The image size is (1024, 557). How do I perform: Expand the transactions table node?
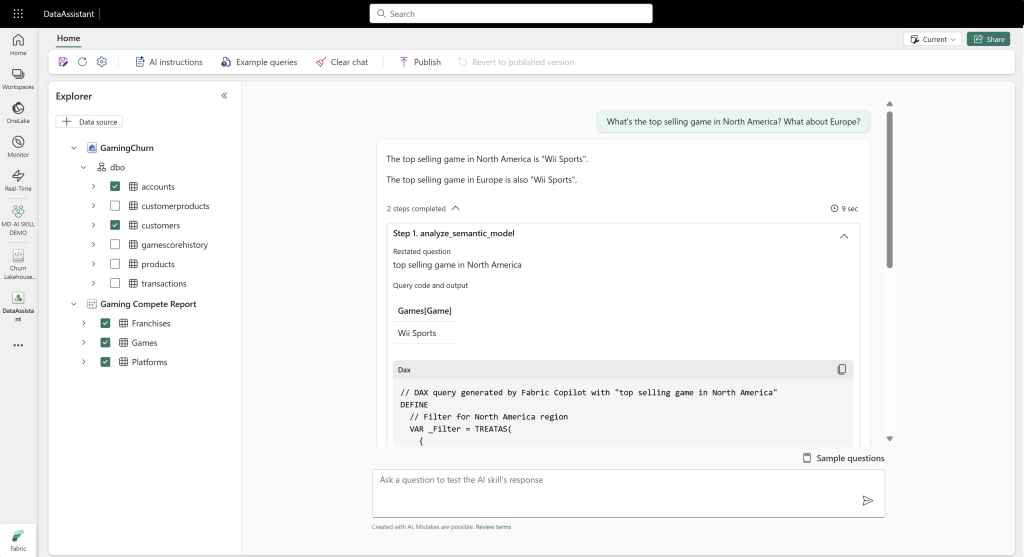tap(93, 283)
